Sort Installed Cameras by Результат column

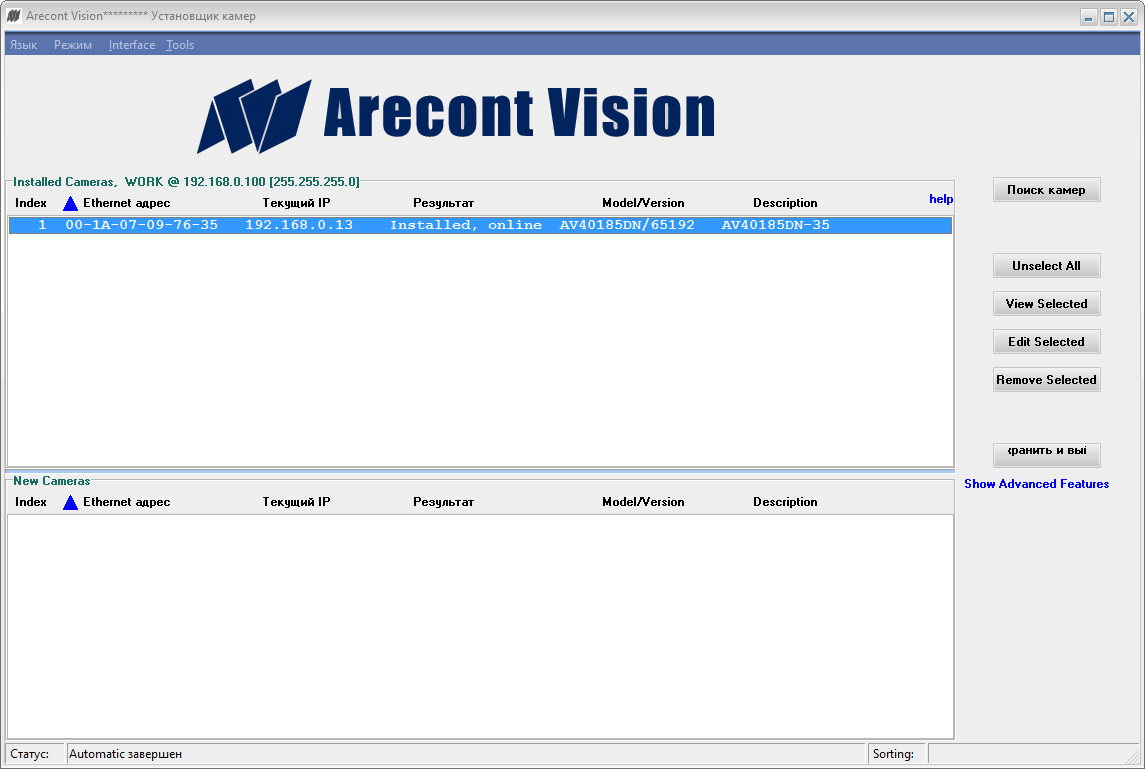click(x=443, y=203)
